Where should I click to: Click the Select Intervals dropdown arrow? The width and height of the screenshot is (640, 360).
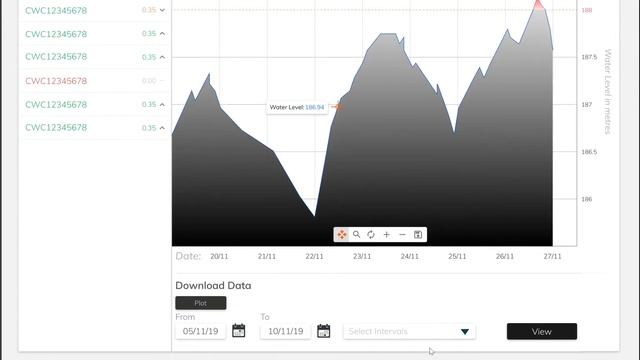tap(465, 331)
